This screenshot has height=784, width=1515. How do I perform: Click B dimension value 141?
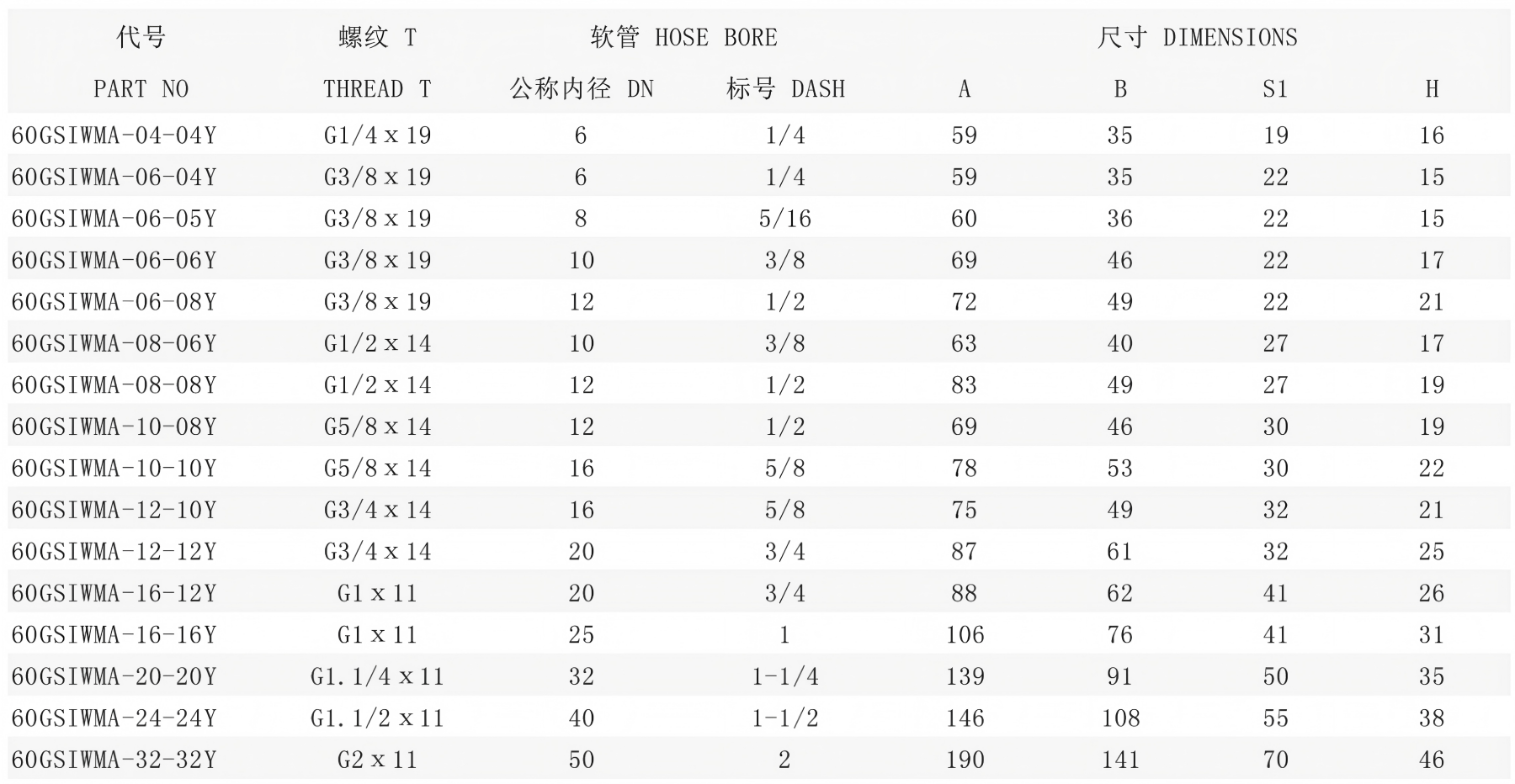coord(1120,760)
